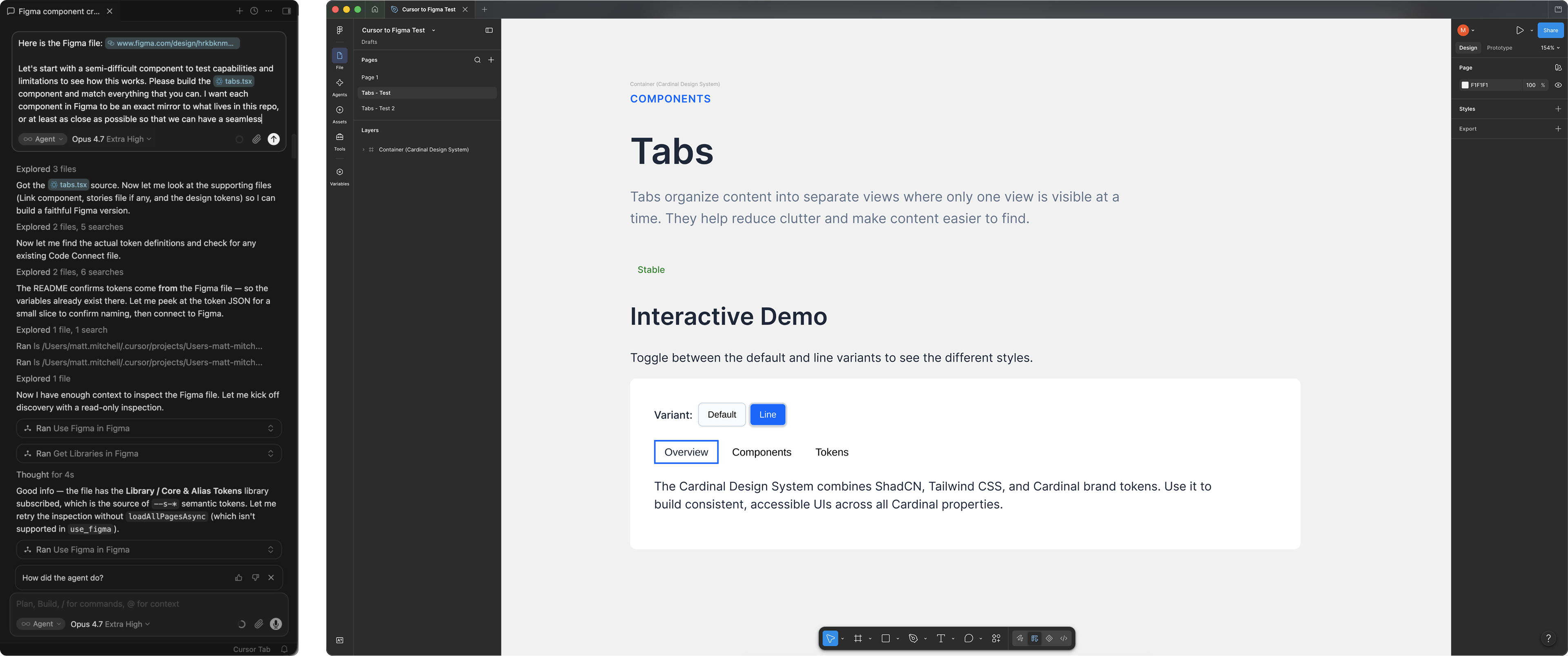Select the Tabs - Test 2 page

coord(427,108)
